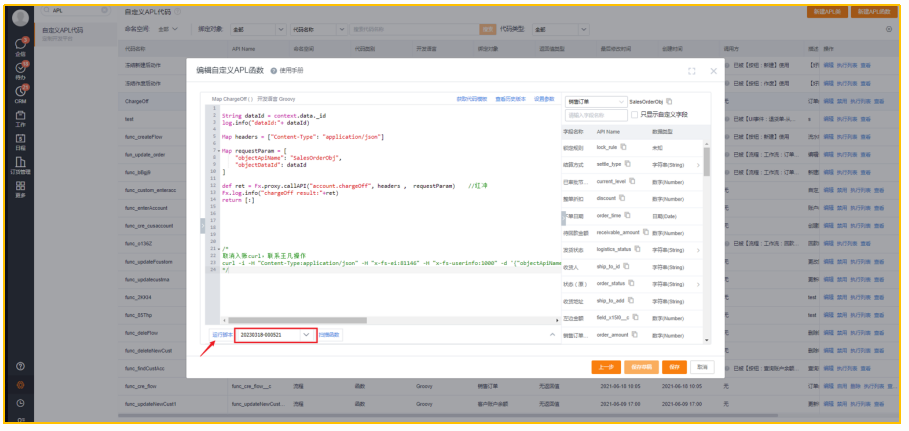The image size is (909, 431).
Task: Click the clock history icon in sidebar bottom
Action: [x=20, y=403]
